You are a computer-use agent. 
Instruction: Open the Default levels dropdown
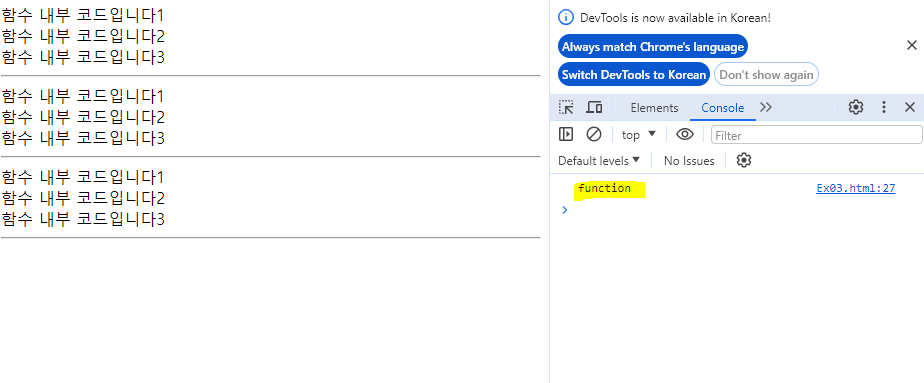tap(599, 160)
